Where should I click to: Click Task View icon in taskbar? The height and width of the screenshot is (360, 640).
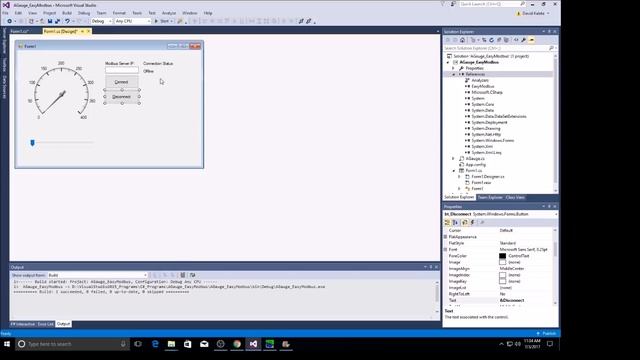[138, 344]
